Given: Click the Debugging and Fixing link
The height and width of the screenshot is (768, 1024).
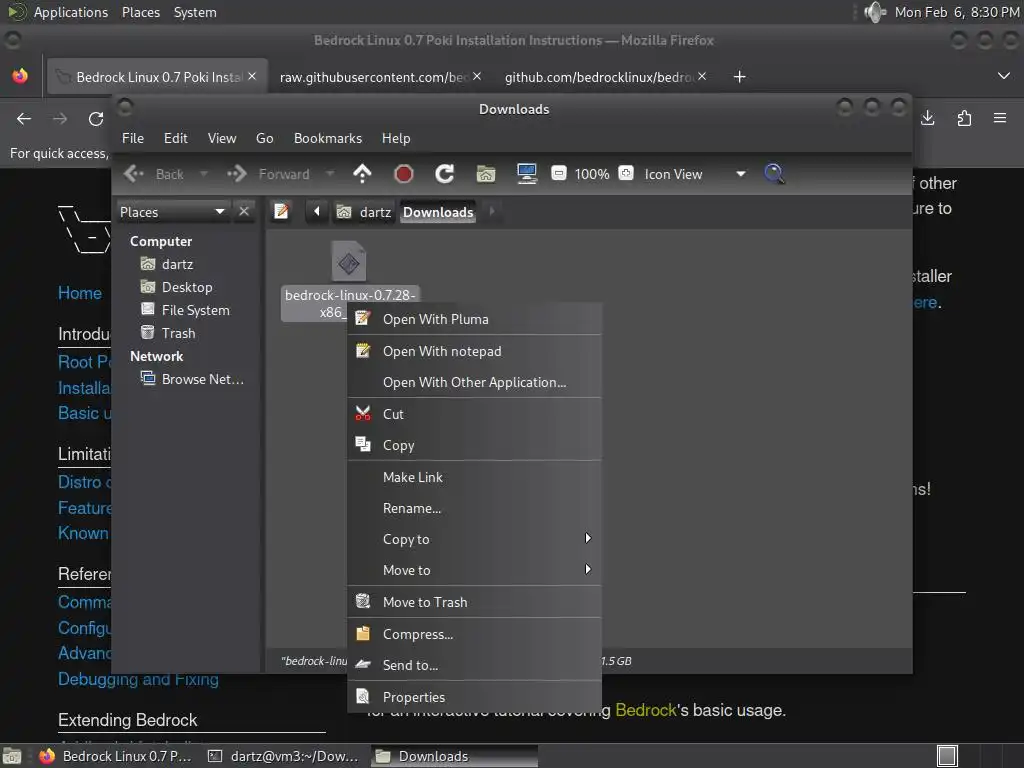Looking at the screenshot, I should [x=138, y=679].
